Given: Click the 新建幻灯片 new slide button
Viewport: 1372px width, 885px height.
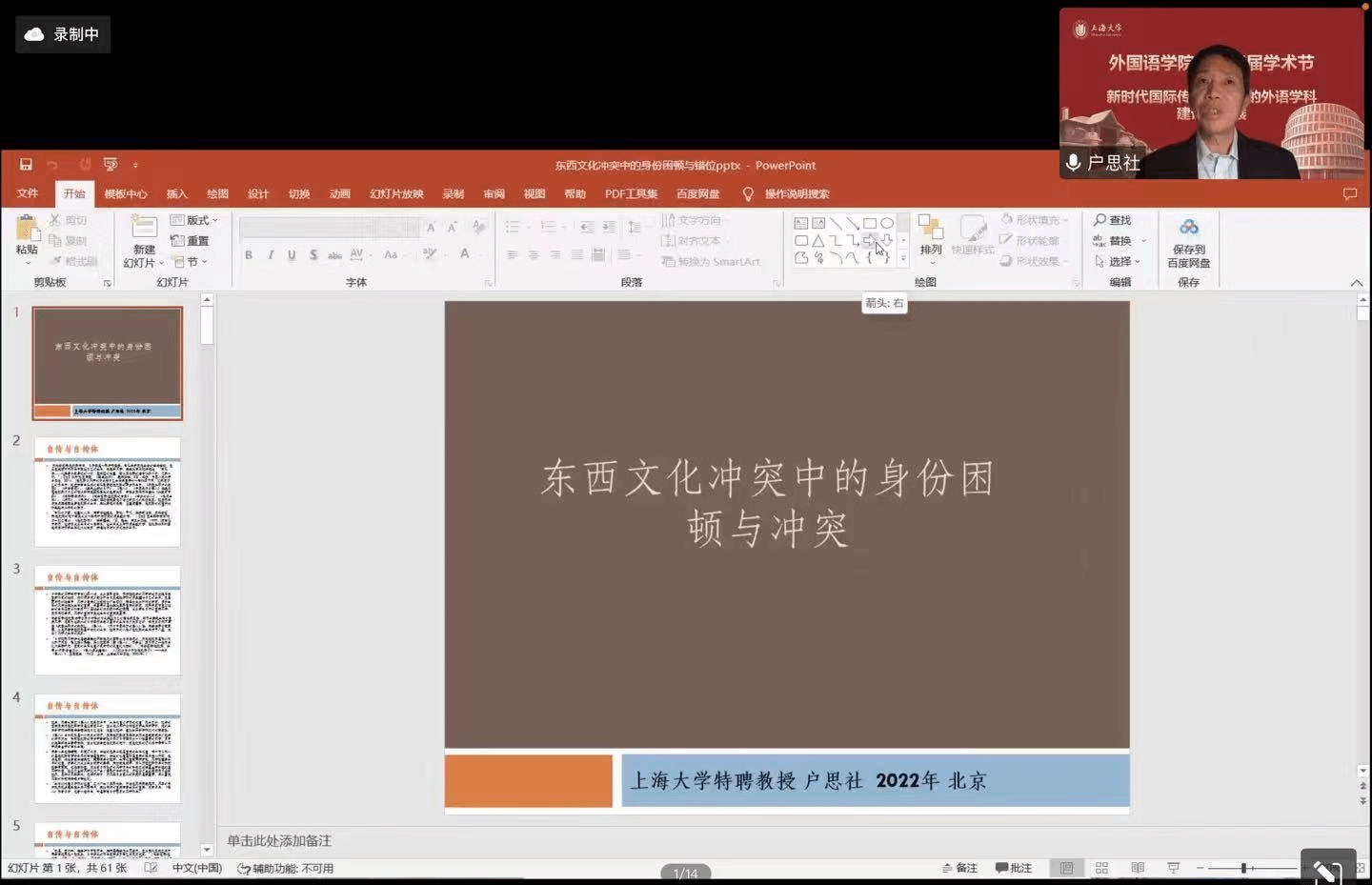Looking at the screenshot, I should pyautogui.click(x=144, y=229).
